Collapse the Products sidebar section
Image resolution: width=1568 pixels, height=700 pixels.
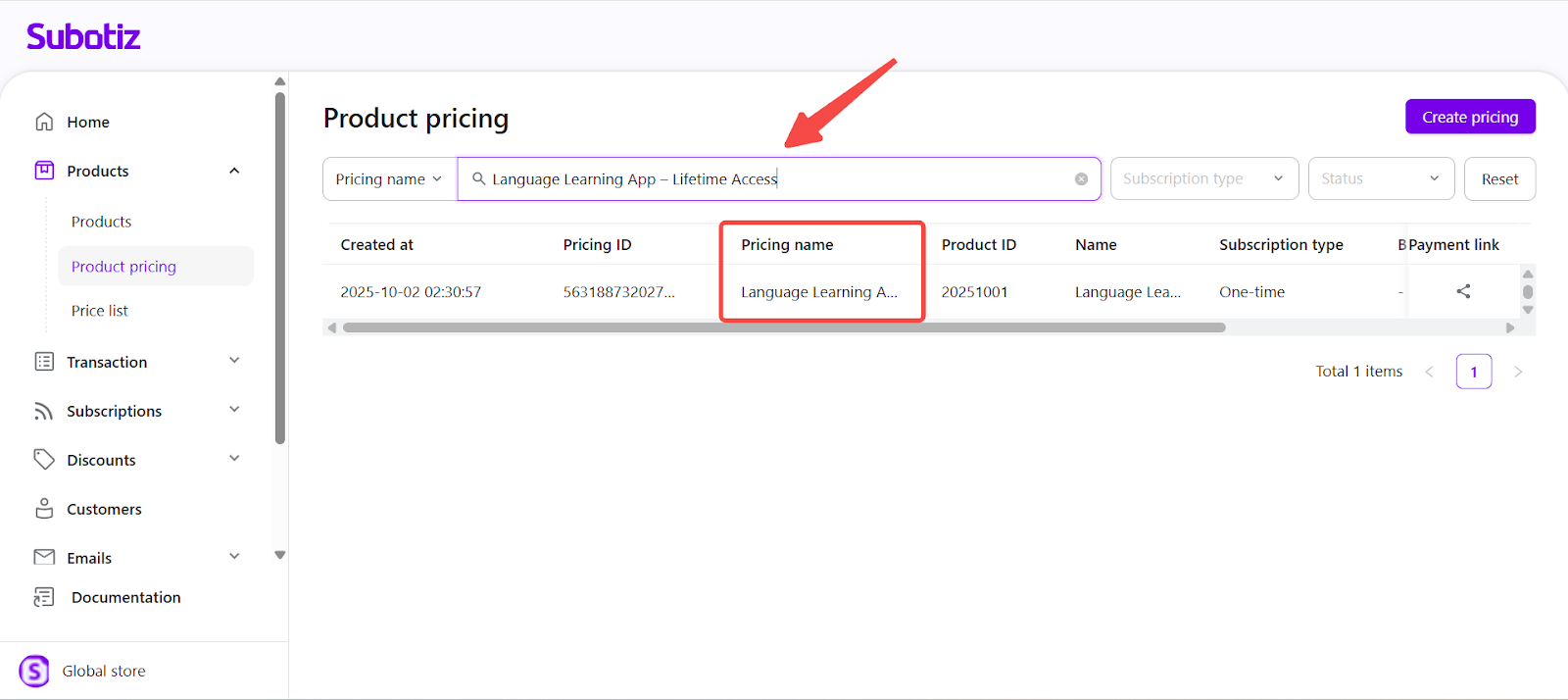pyautogui.click(x=234, y=171)
